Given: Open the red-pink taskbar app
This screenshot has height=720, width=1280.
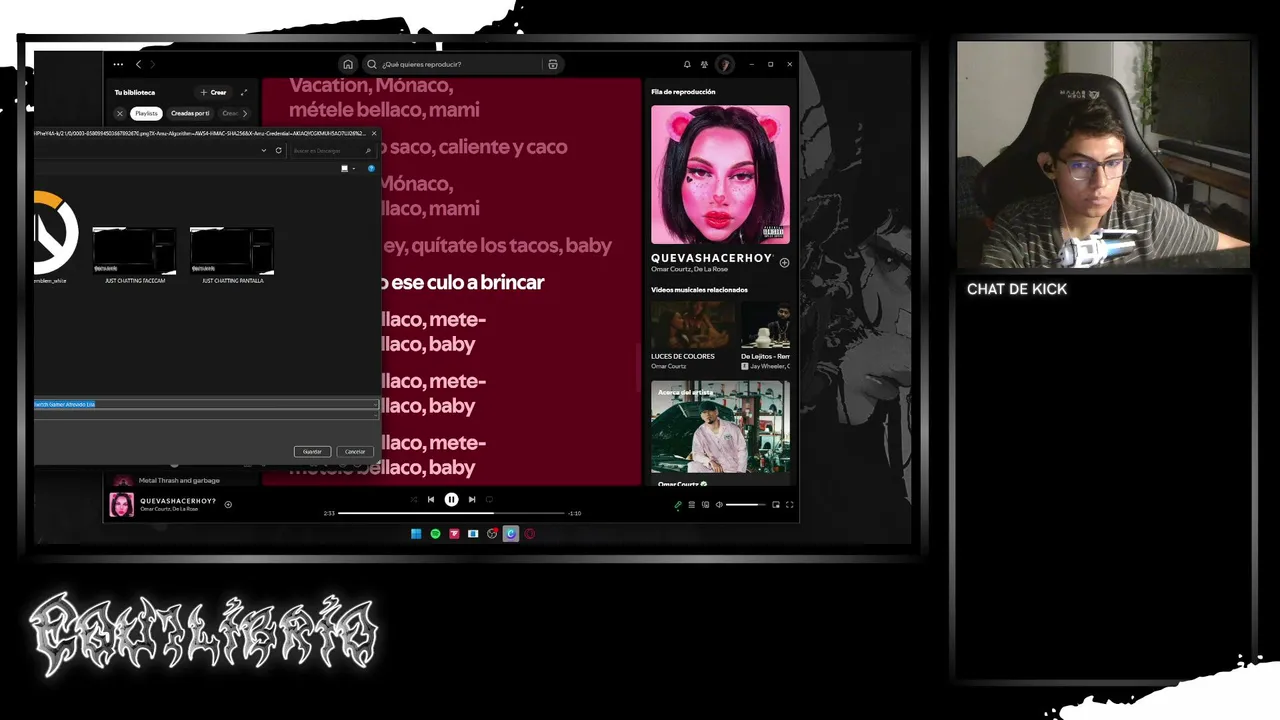Looking at the screenshot, I should [454, 534].
